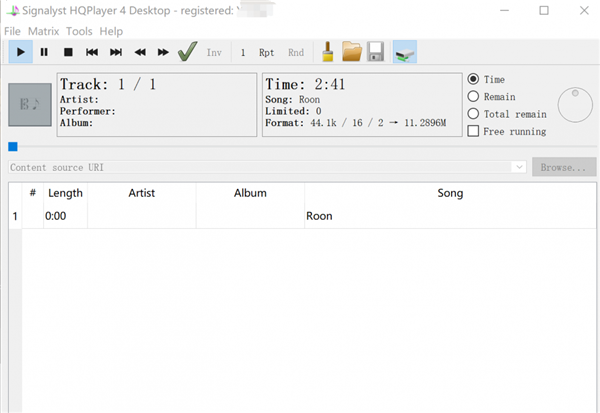The image size is (600, 413).
Task: Stop playback with the Stop button
Action: [x=68, y=52]
